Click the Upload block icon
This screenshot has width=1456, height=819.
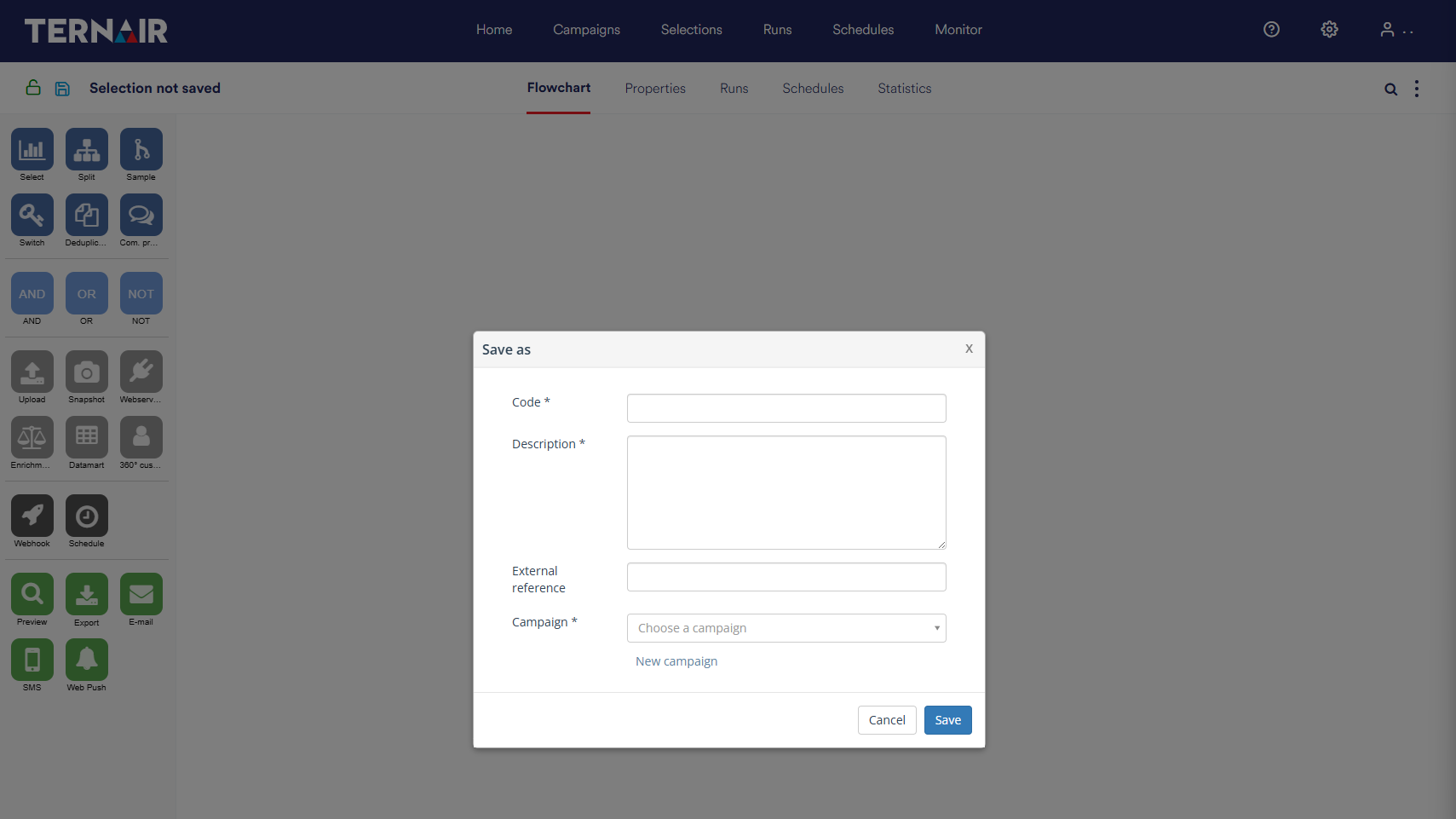32,372
